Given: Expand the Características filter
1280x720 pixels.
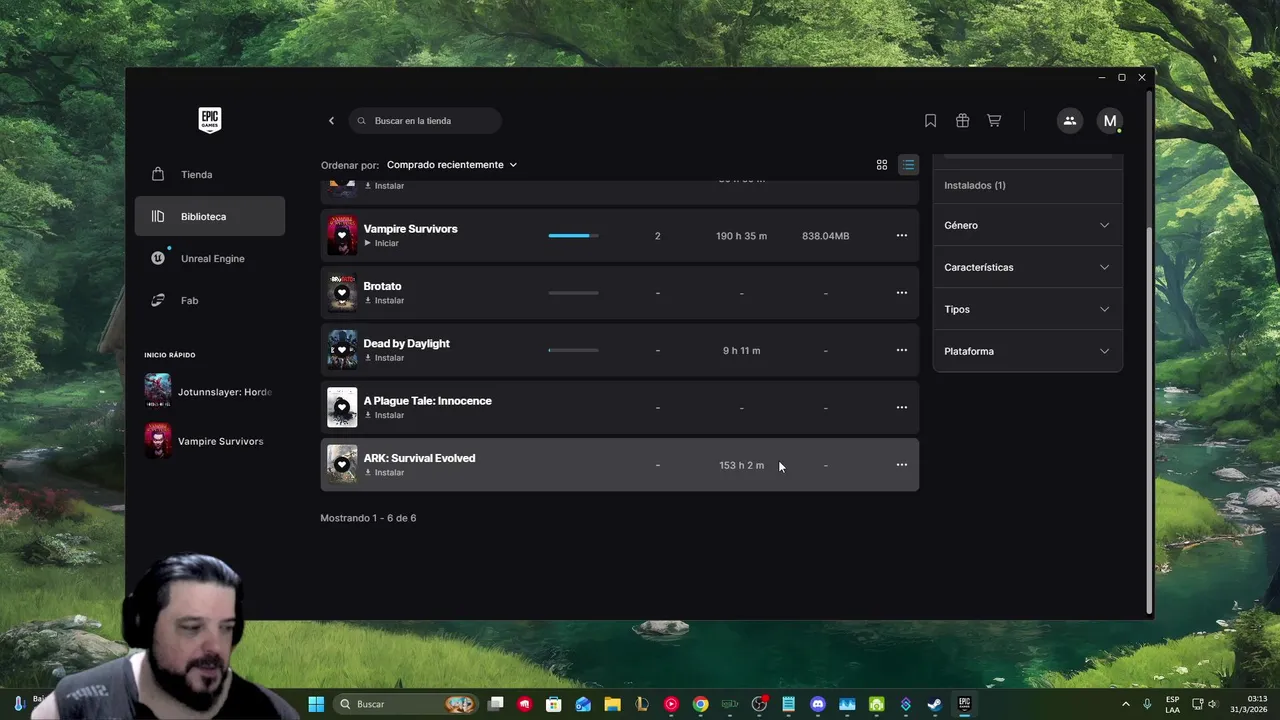Looking at the screenshot, I should coord(1027,267).
